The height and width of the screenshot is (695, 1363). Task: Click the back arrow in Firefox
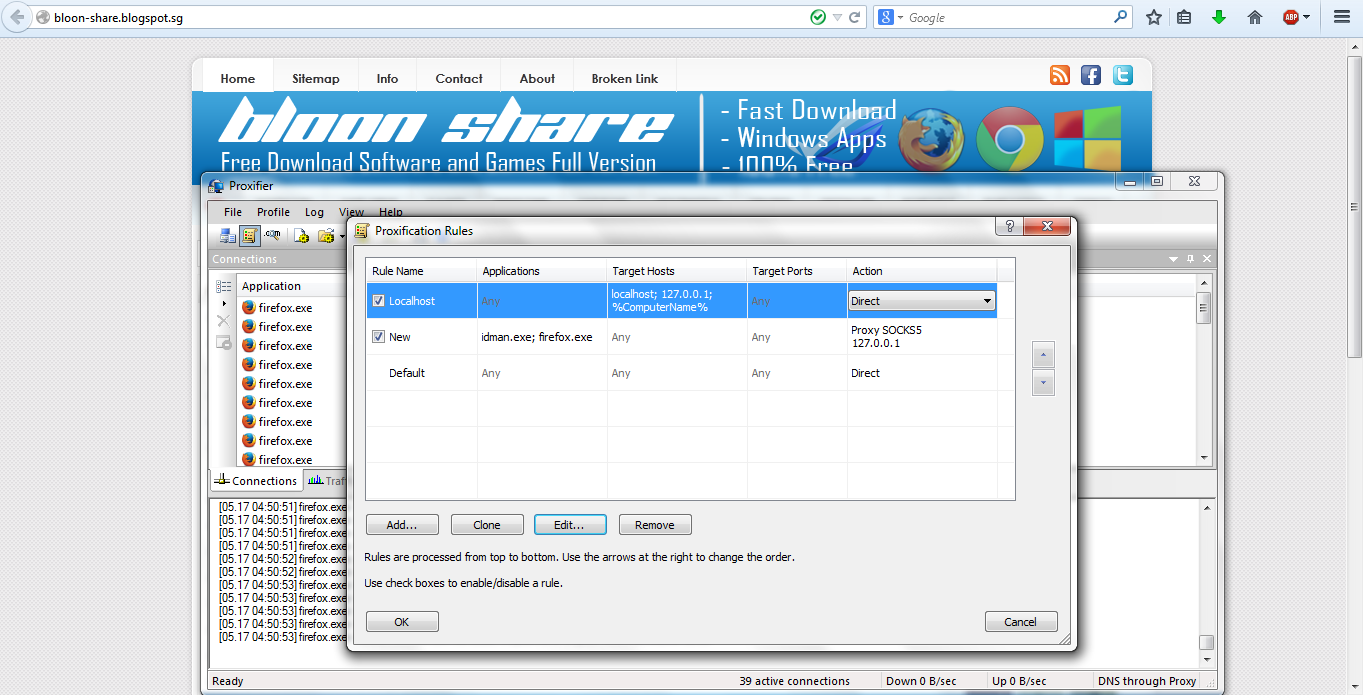point(17,17)
